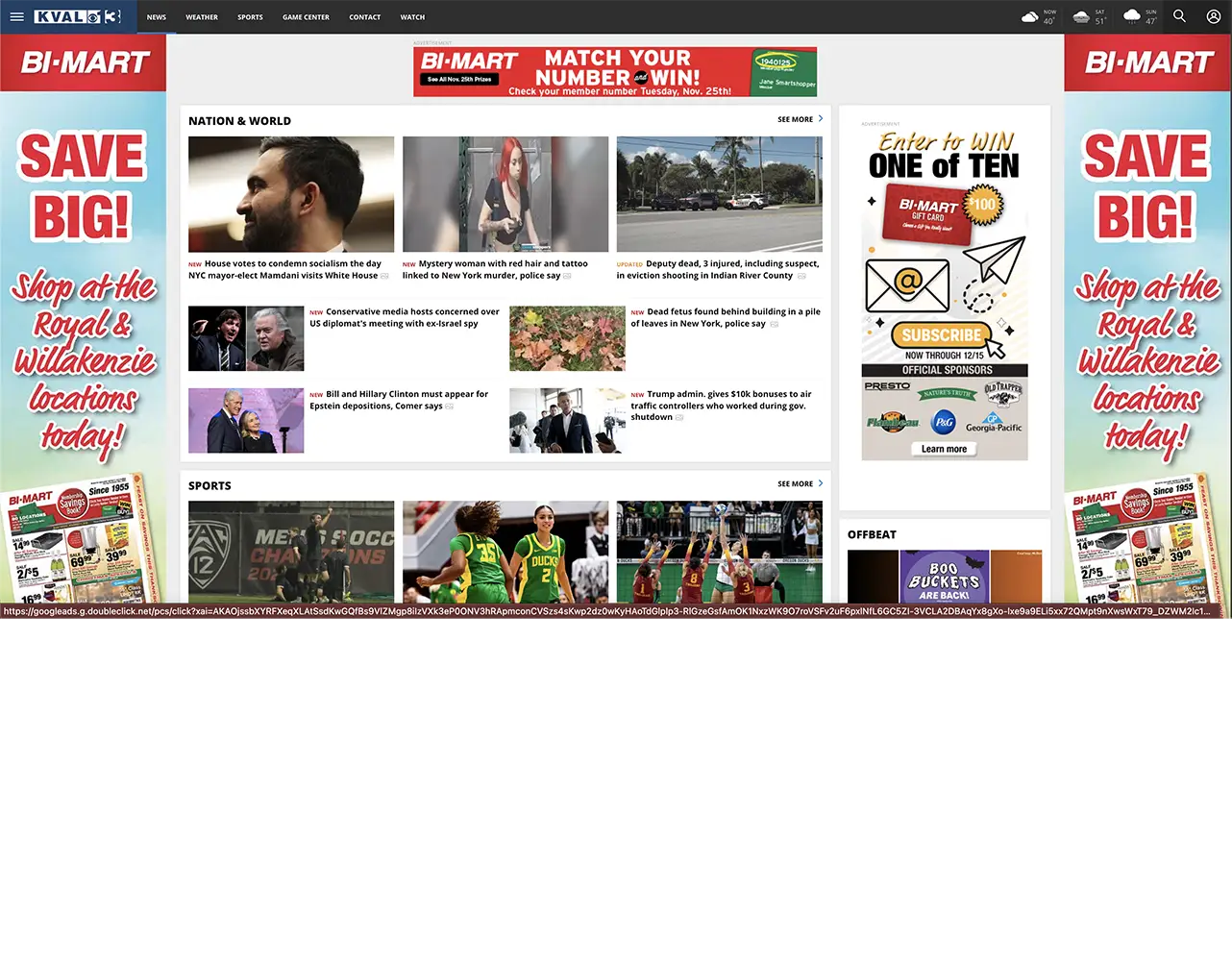Open the Mamdani profile photo thumbnail
This screenshot has height=961, width=1232.
pos(291,194)
